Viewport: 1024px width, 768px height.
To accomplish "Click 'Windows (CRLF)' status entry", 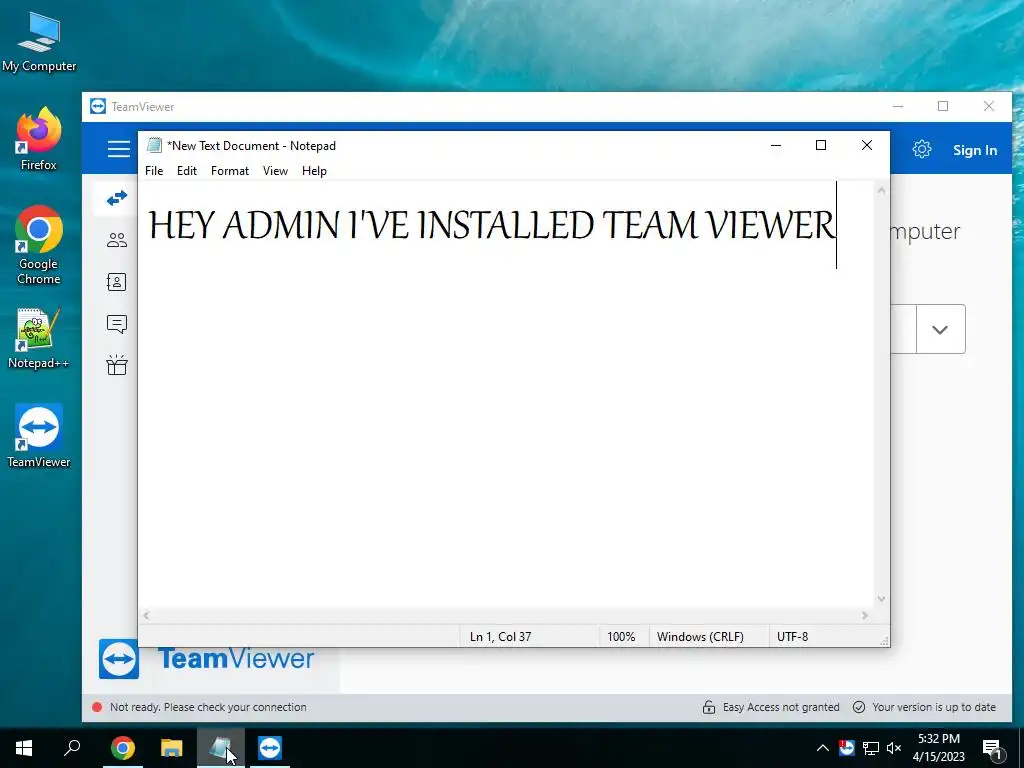I will click(x=700, y=637).
